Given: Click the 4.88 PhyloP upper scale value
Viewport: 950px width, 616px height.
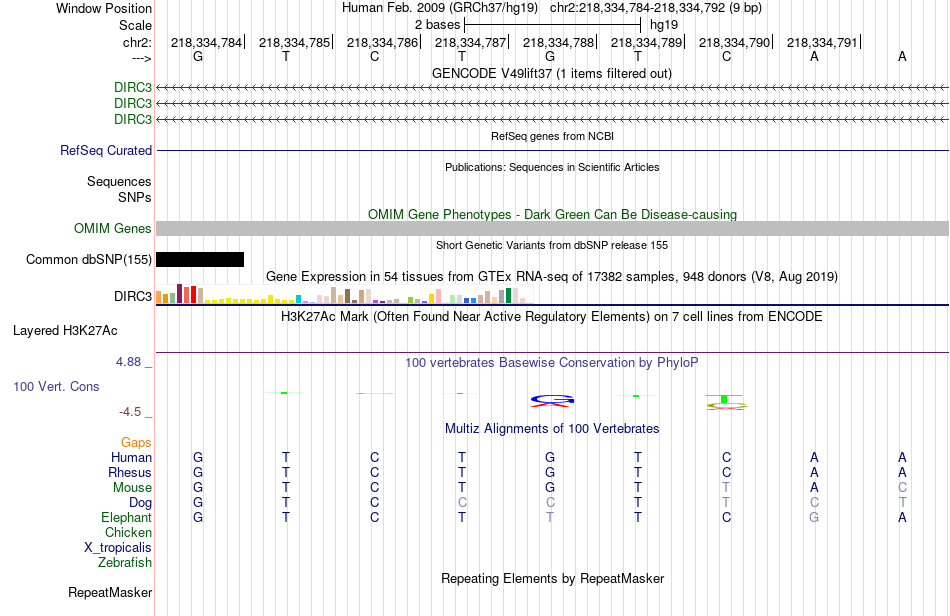Looking at the screenshot, I should point(128,362).
